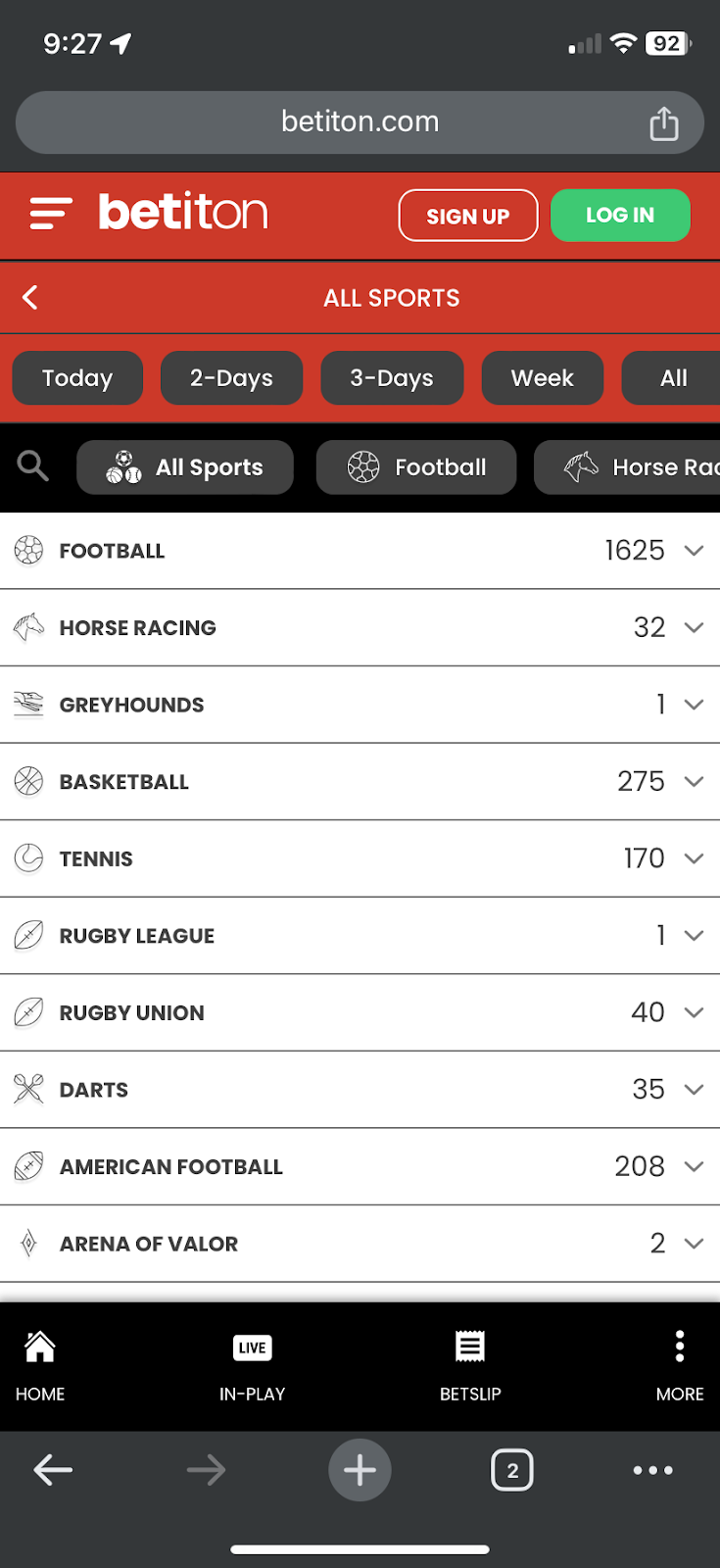
Task: Filter by the Football sport chip
Action: 416,467
